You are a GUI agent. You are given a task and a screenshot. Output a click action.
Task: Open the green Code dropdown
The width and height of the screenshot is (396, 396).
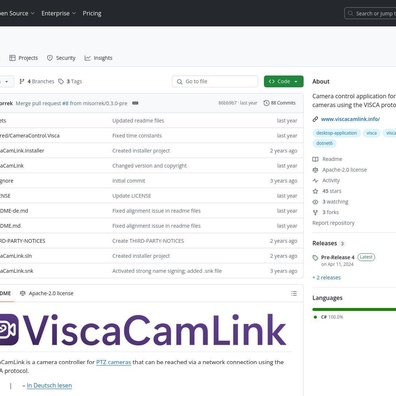[x=284, y=81]
